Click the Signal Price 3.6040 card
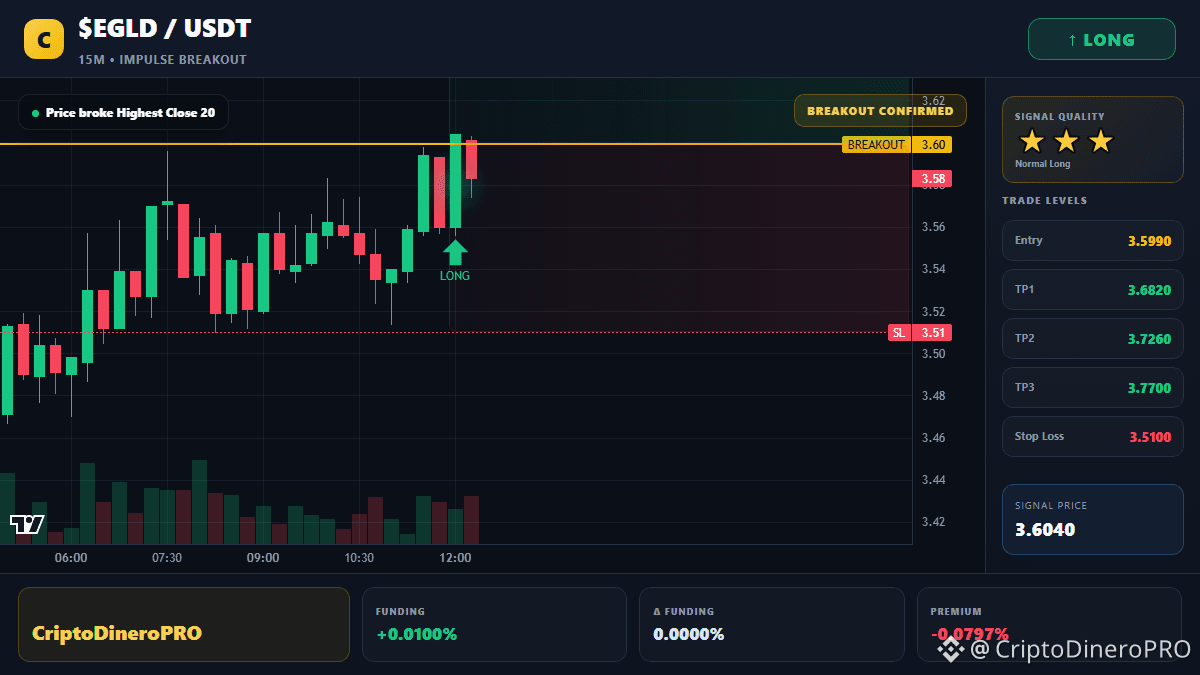Screen dimensions: 1200x675 [x=1092, y=519]
